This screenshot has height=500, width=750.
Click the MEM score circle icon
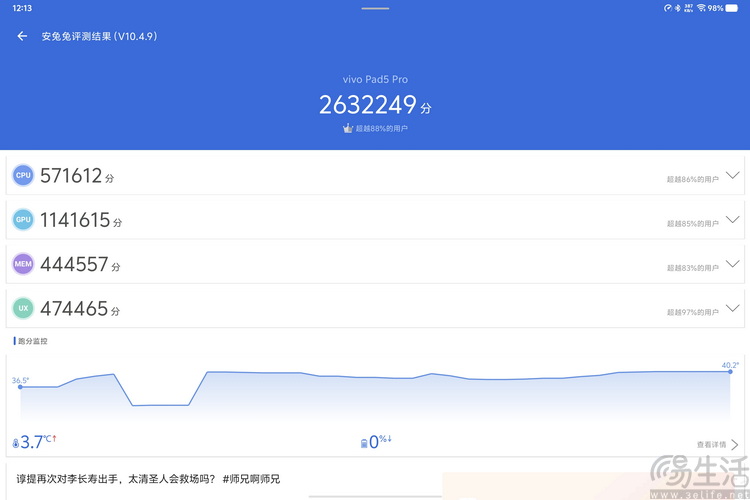point(23,264)
